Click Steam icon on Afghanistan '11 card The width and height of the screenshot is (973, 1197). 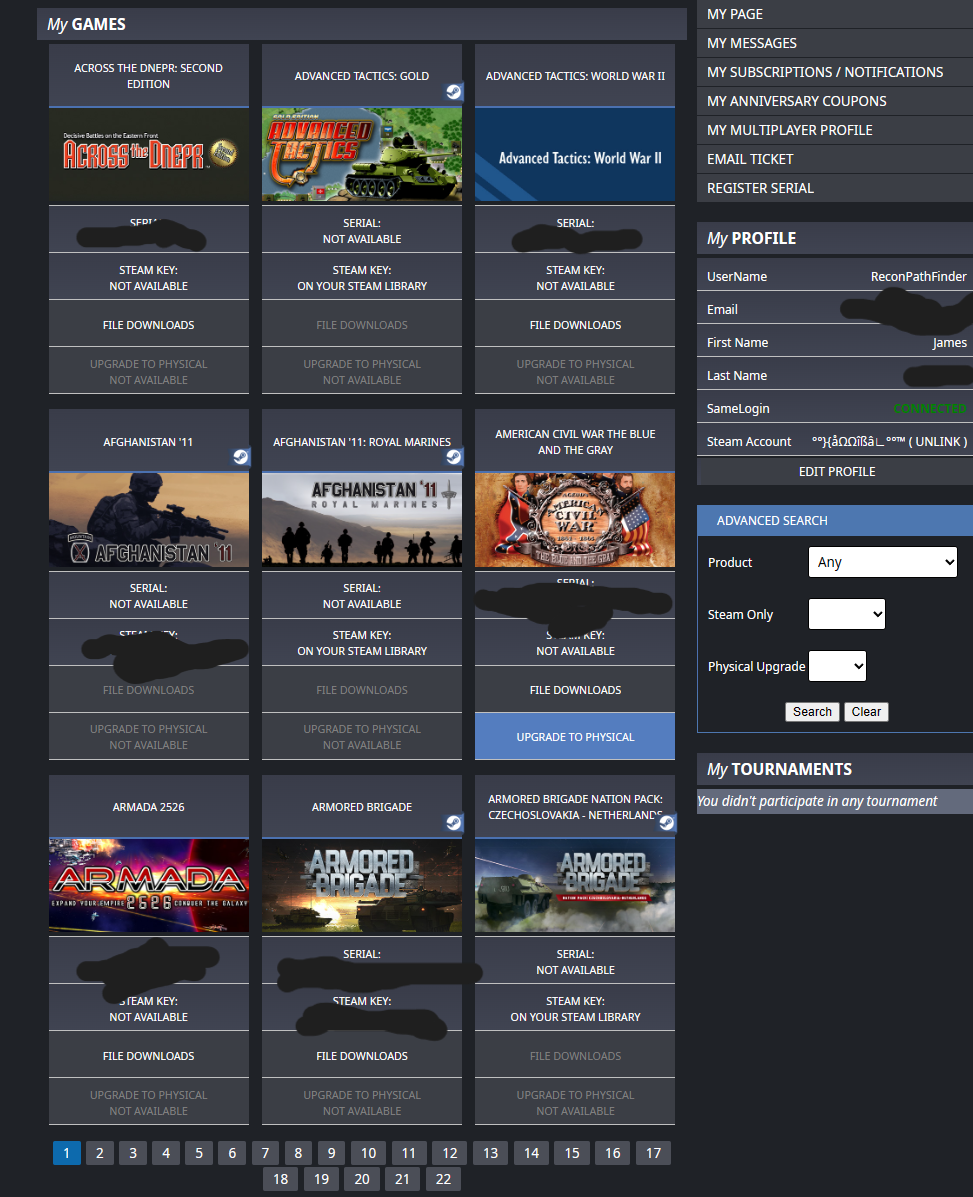click(240, 457)
